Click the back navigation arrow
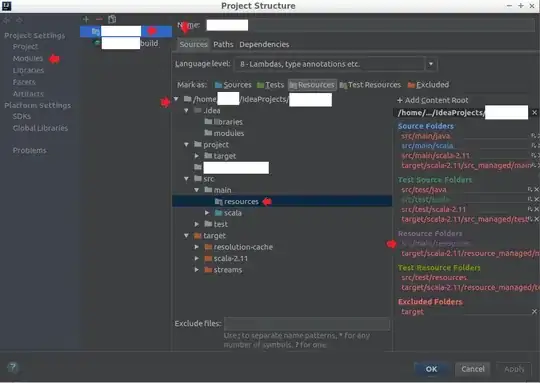Image resolution: width=540 pixels, height=383 pixels. tap(7, 20)
